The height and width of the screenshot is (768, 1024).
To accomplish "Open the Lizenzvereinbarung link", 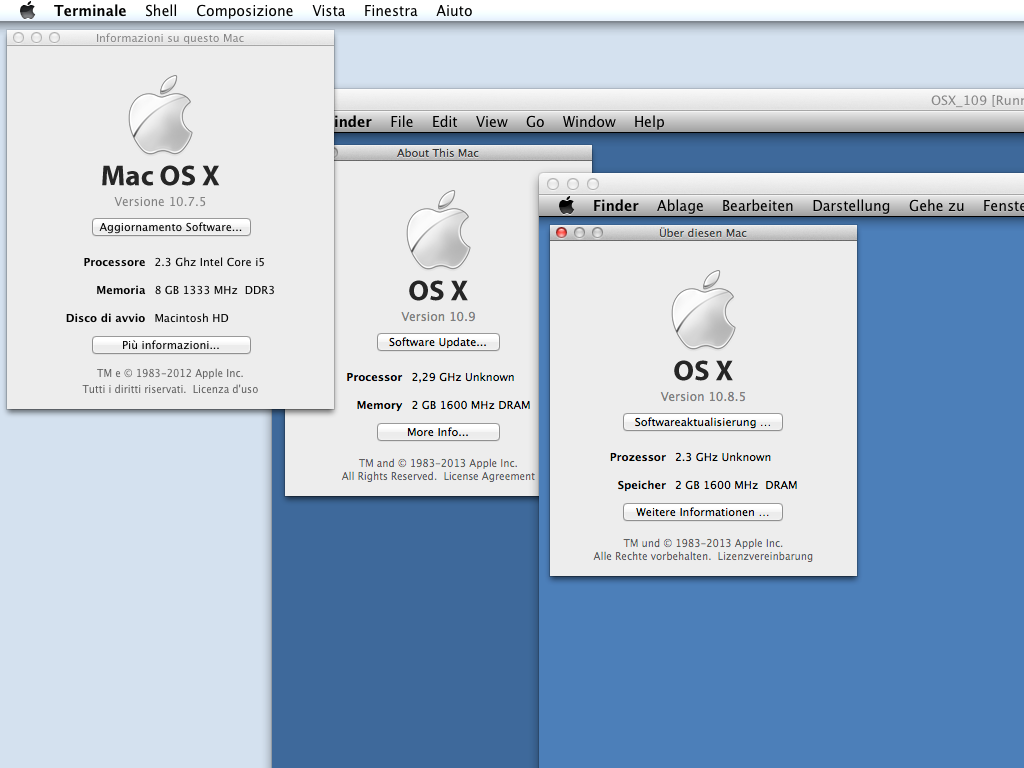I will pos(765,556).
